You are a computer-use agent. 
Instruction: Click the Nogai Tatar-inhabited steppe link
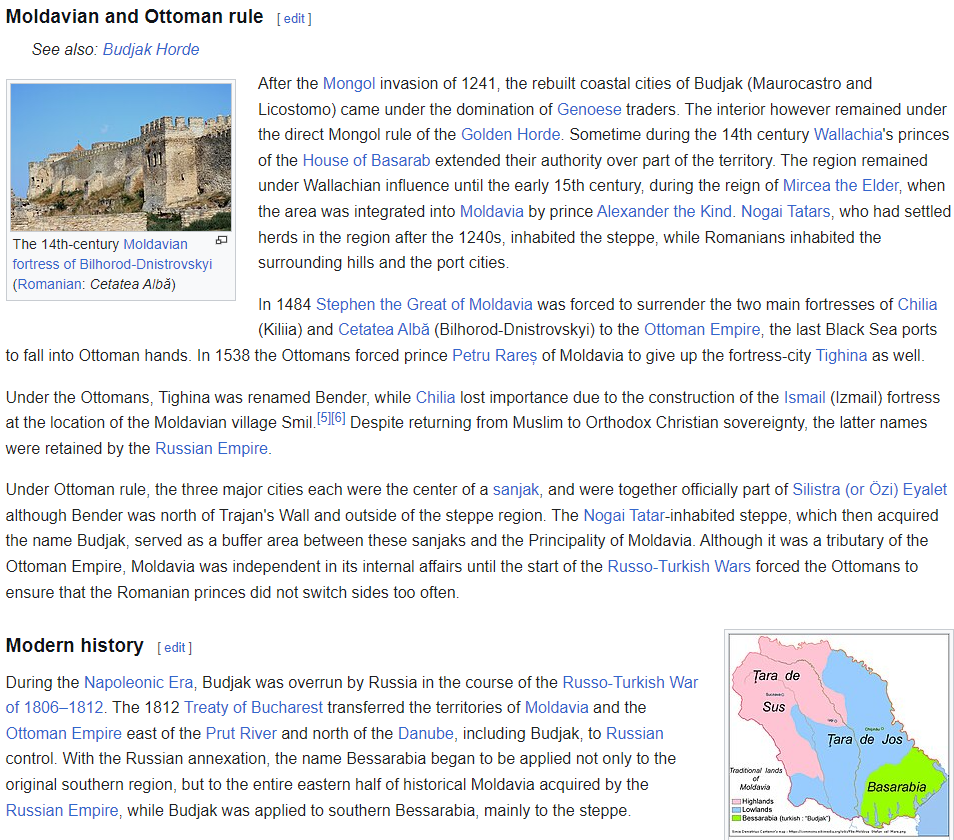624,516
